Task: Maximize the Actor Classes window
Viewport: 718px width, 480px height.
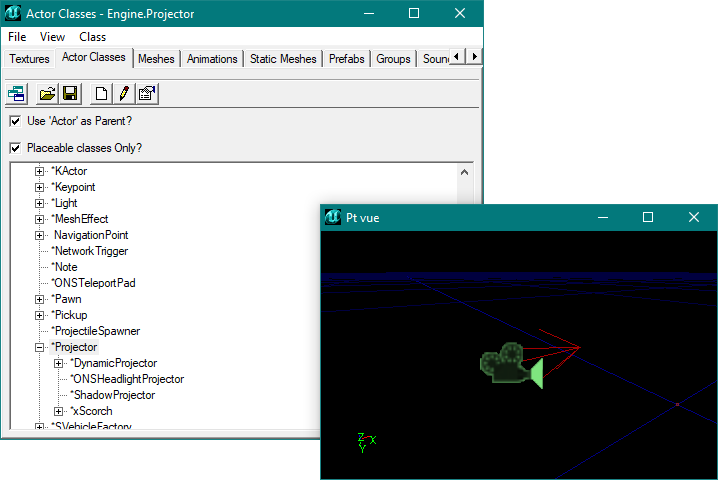Action: [x=414, y=13]
